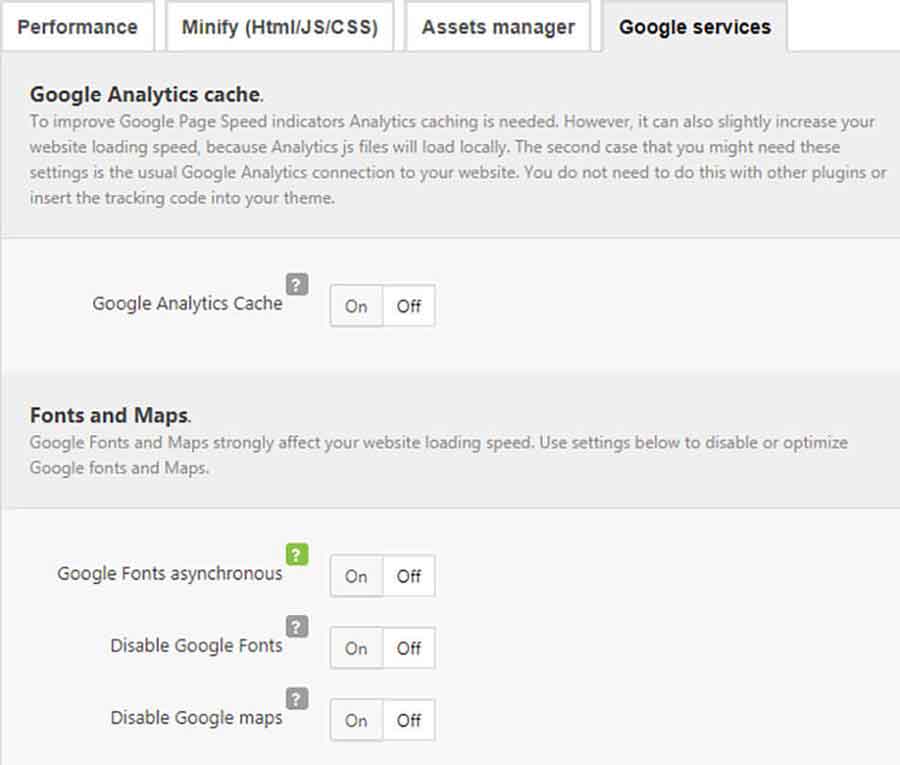900x765 pixels.
Task: Turn On Google Analytics Cache
Action: click(356, 306)
